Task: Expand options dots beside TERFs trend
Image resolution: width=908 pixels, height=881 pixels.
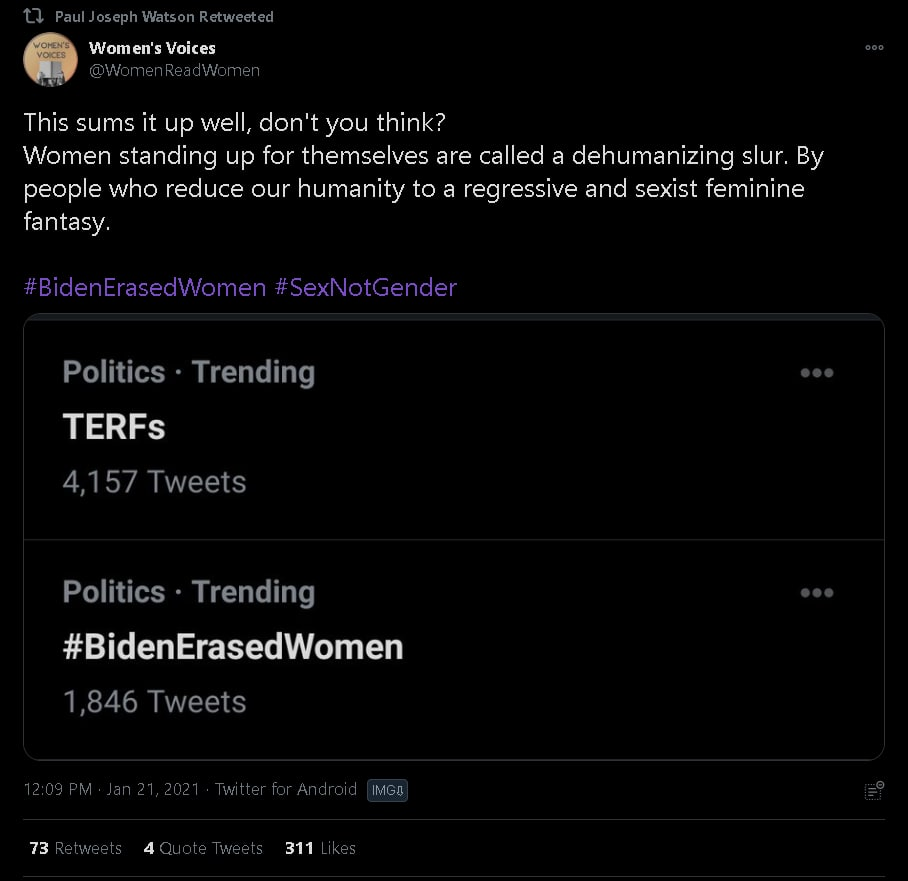Action: [816, 373]
